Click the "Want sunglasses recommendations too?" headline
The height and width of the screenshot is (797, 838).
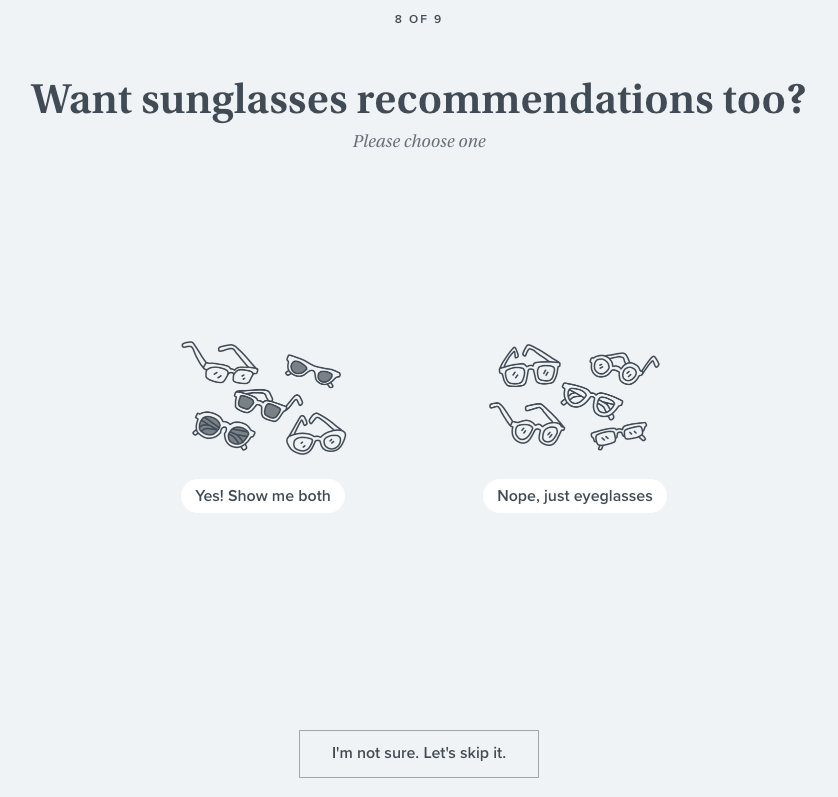pos(419,98)
